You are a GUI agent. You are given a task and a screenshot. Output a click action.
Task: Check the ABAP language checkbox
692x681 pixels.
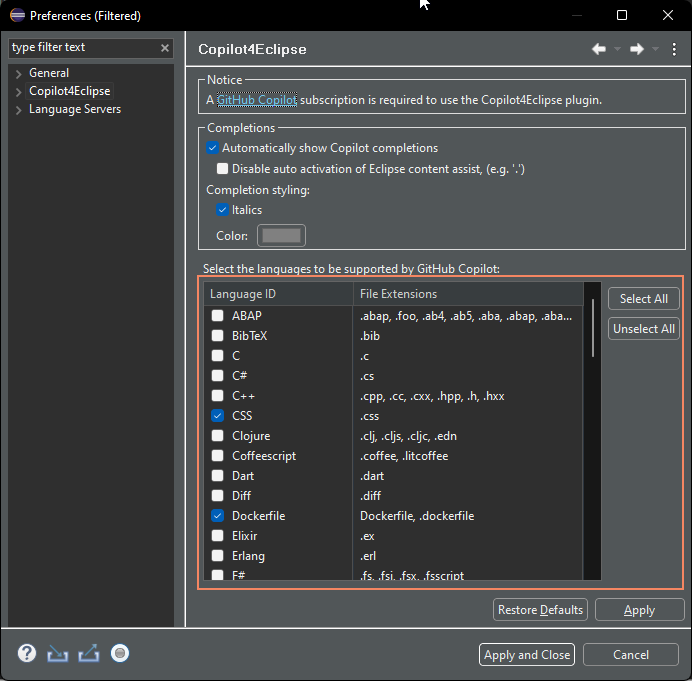coord(218,316)
